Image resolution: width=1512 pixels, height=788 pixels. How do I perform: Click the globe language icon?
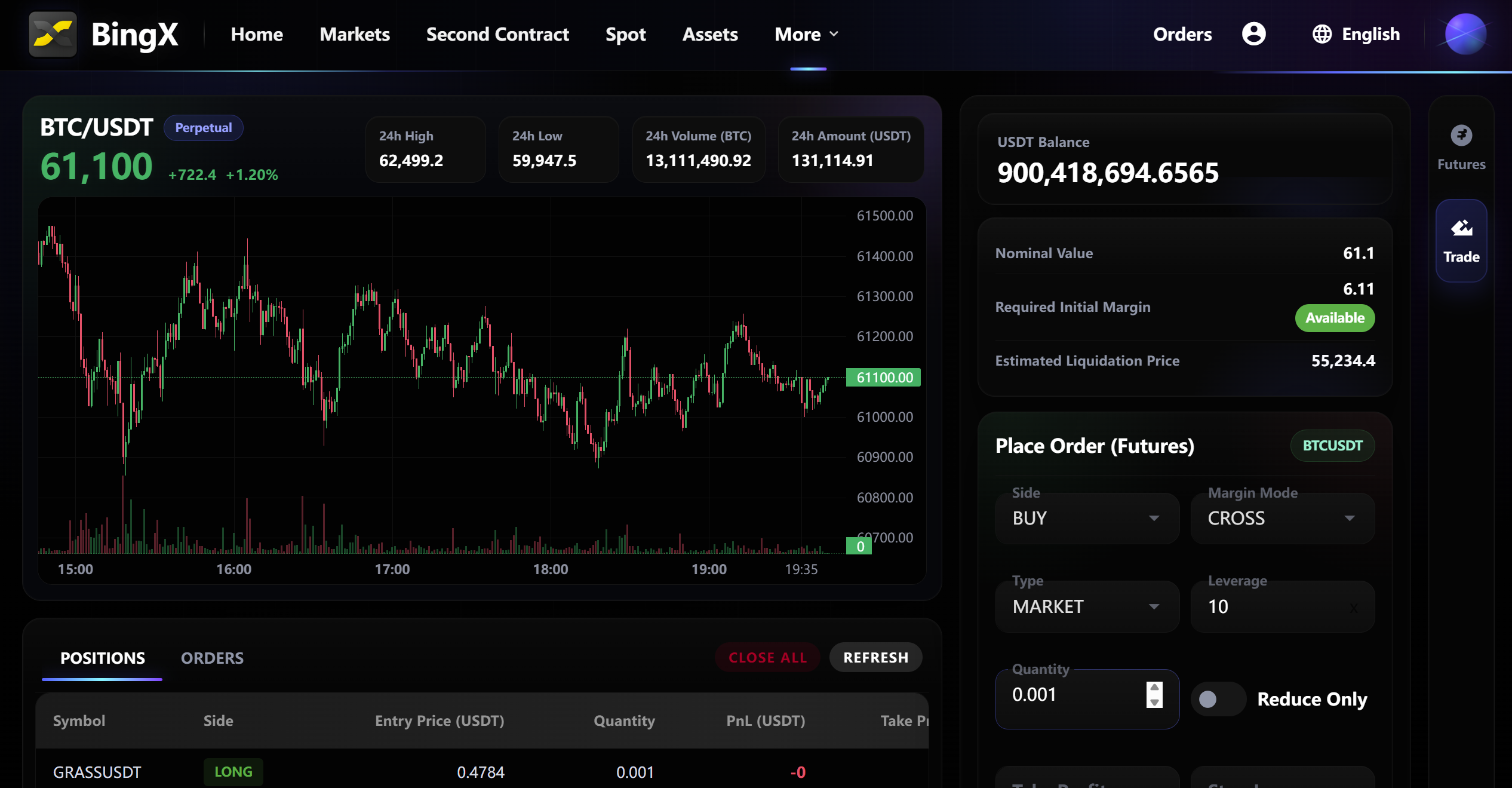tap(1322, 34)
